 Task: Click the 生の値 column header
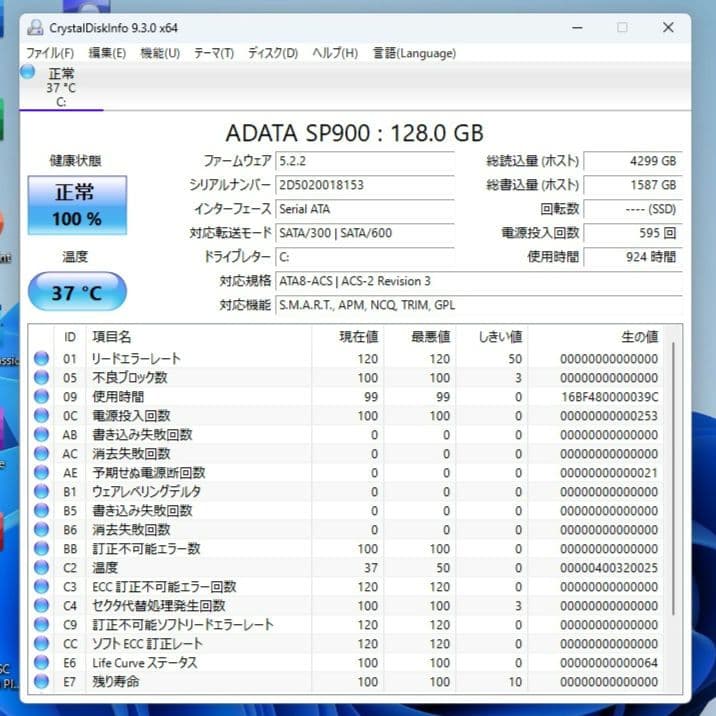pyautogui.click(x=640, y=337)
